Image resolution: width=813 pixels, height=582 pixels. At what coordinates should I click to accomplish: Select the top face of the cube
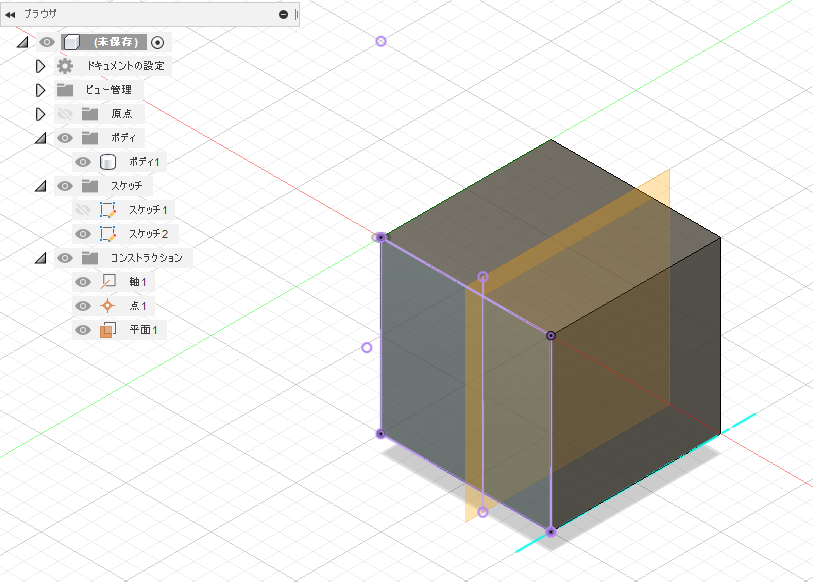(551, 237)
